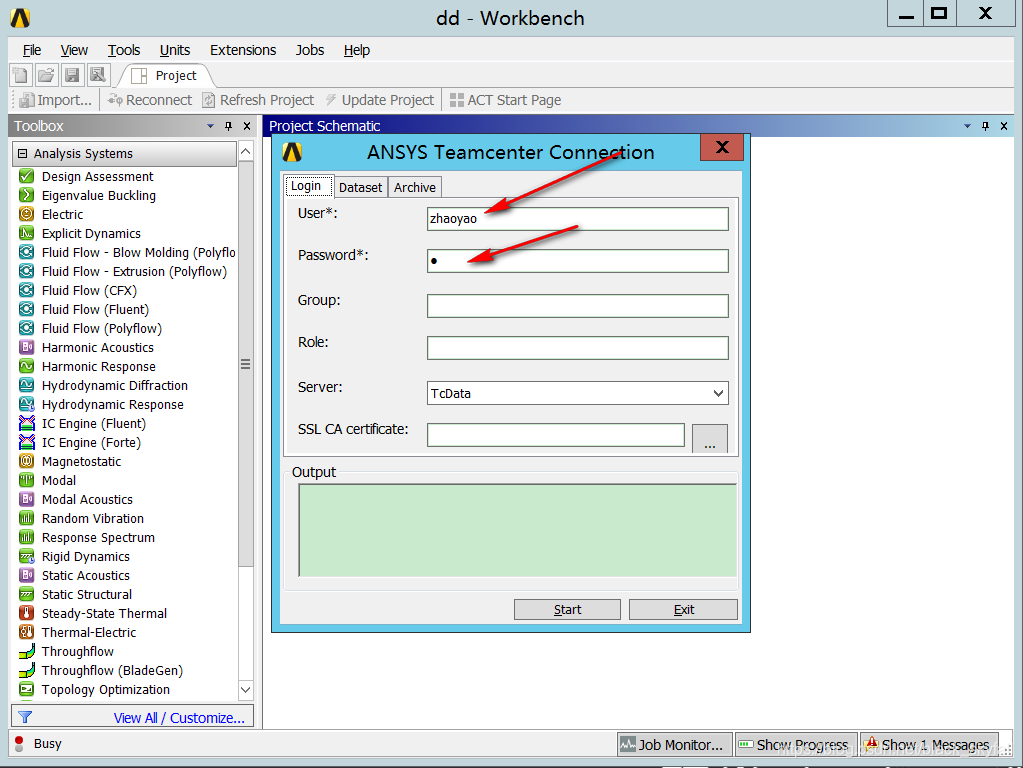The height and width of the screenshot is (768, 1023).
Task: Switch to the Archive tab
Action: (415, 187)
